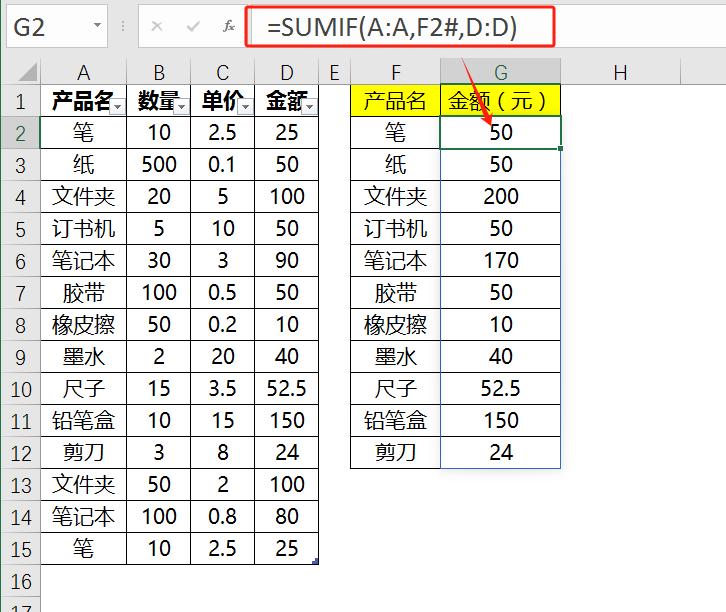Select column F header
The image size is (726, 612).
coord(395,72)
